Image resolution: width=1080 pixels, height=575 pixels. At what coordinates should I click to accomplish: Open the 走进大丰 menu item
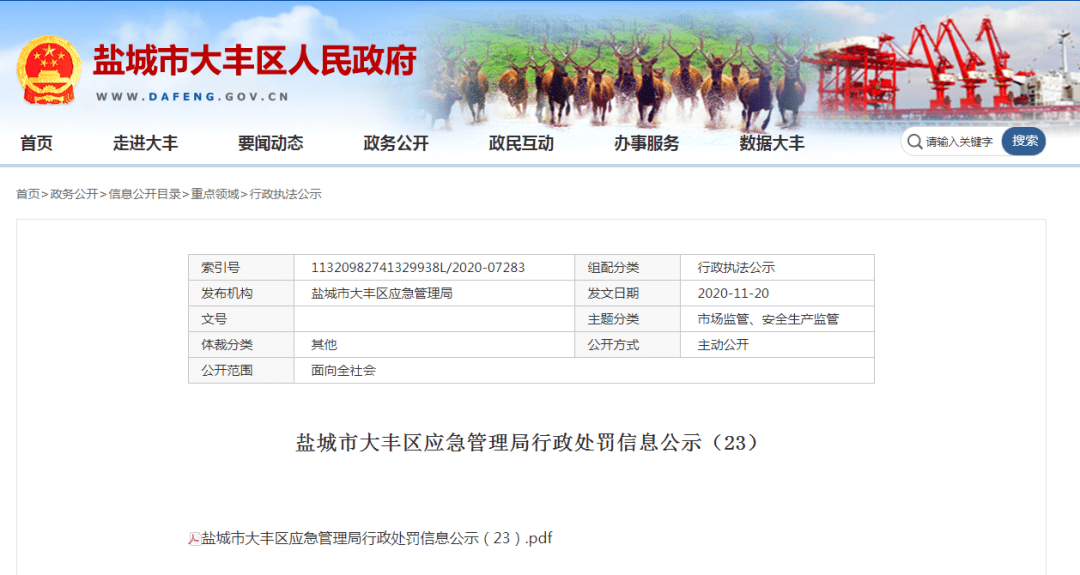tap(145, 143)
